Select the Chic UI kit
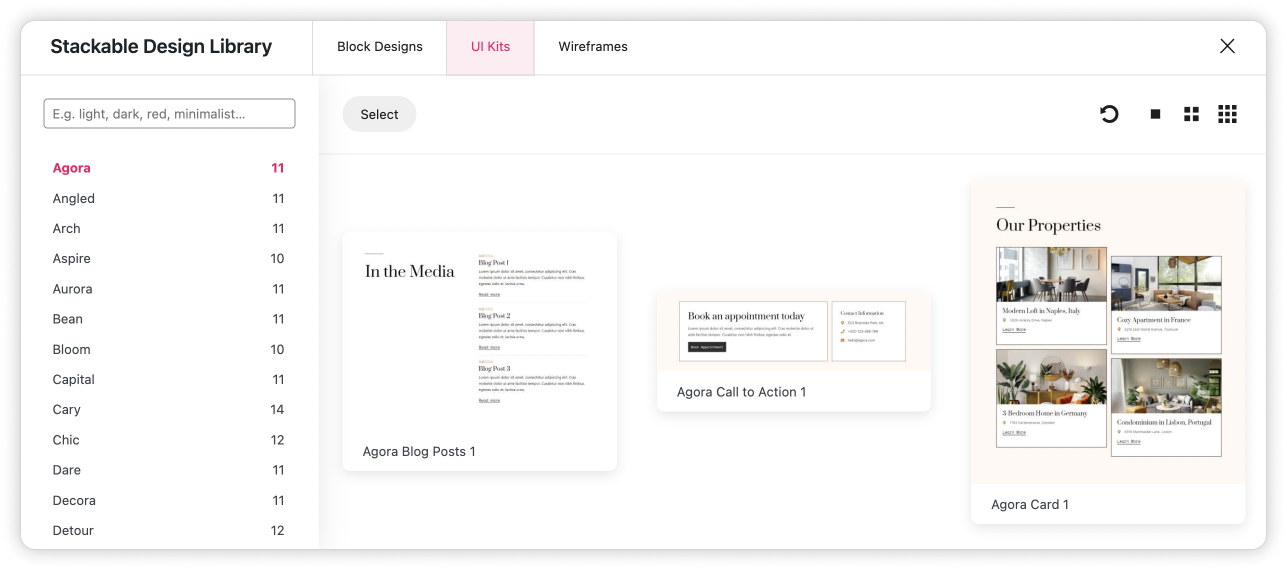This screenshot has height=570, width=1287. coord(169,440)
